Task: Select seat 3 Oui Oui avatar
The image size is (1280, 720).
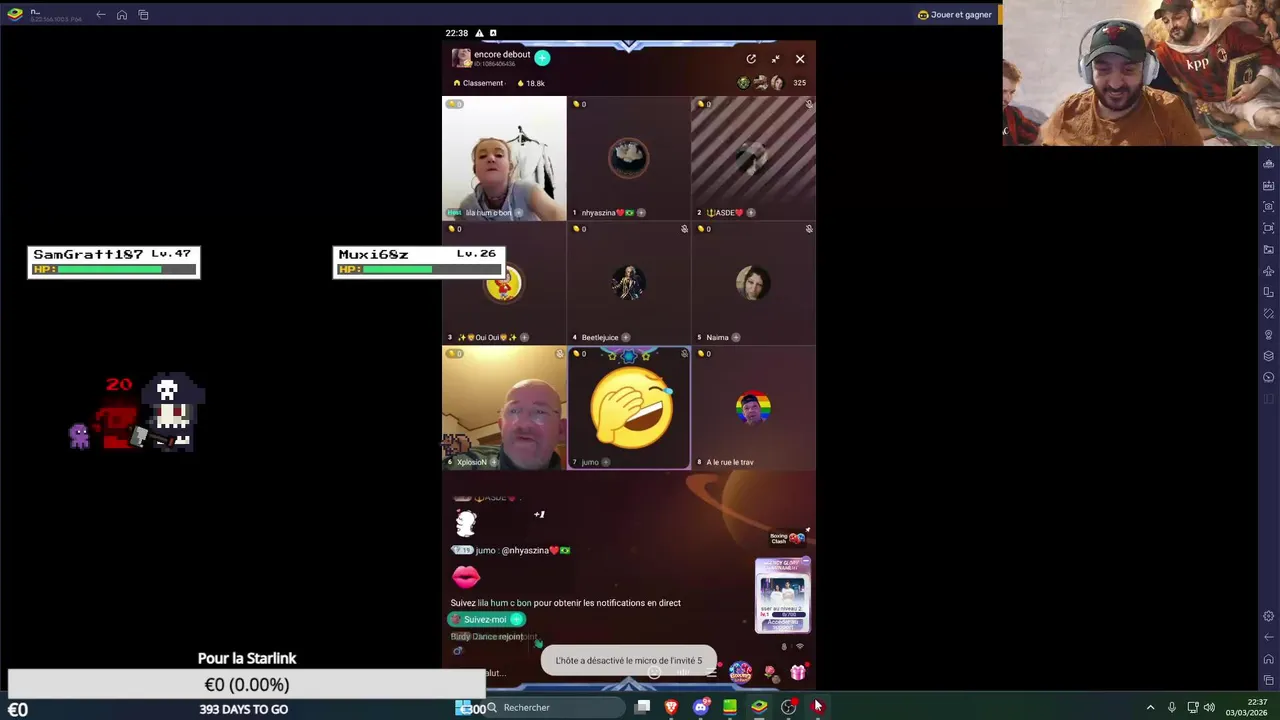Action: [503, 284]
